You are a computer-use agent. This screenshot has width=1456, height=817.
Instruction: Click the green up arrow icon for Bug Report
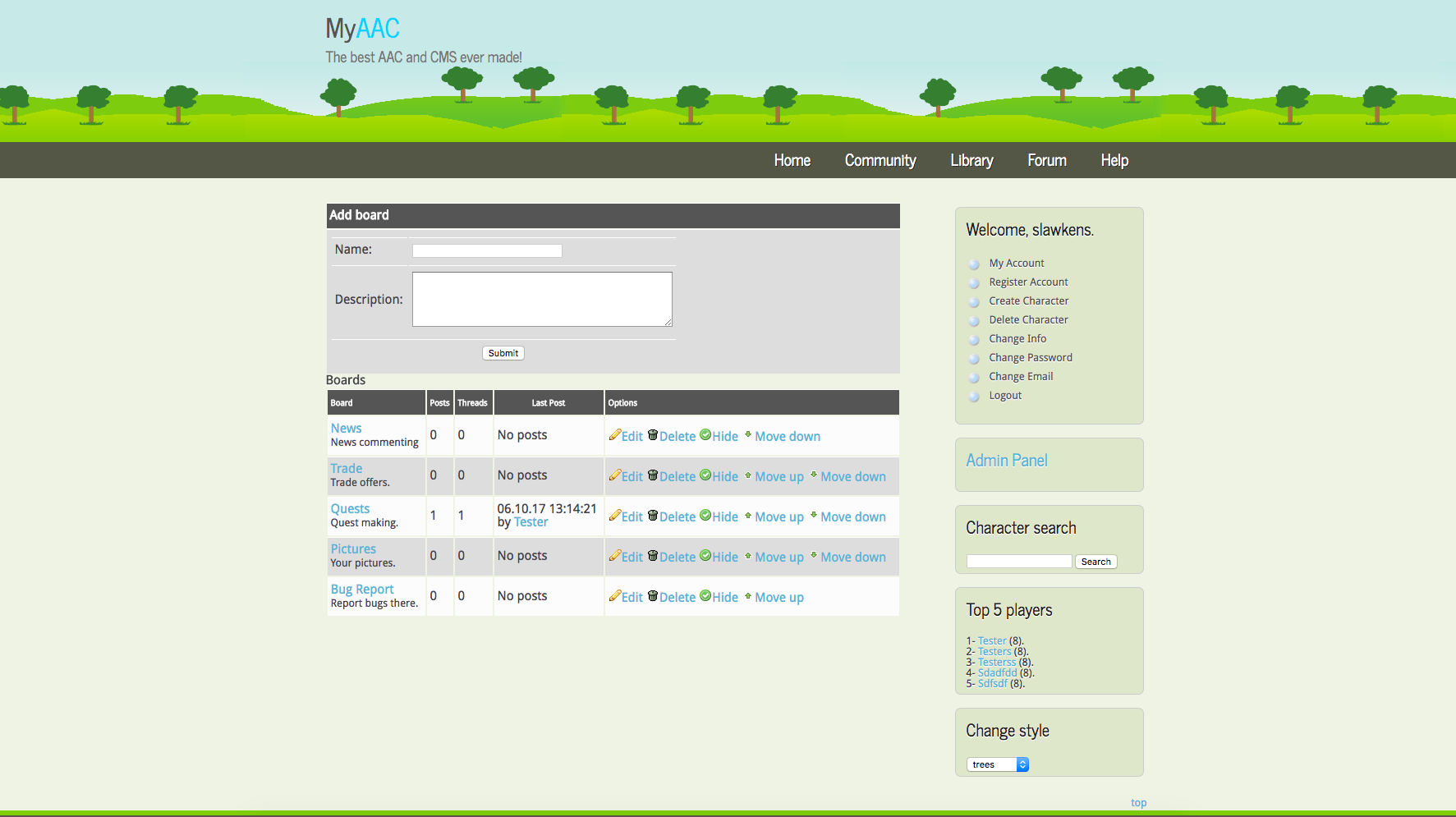click(748, 597)
